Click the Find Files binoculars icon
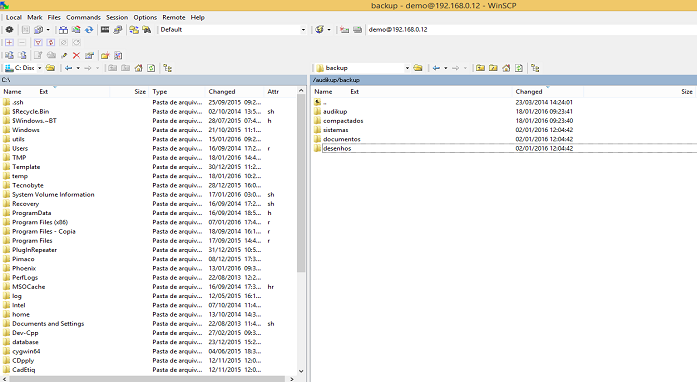Image resolution: width=697 pixels, height=382 pixels. tap(147, 30)
